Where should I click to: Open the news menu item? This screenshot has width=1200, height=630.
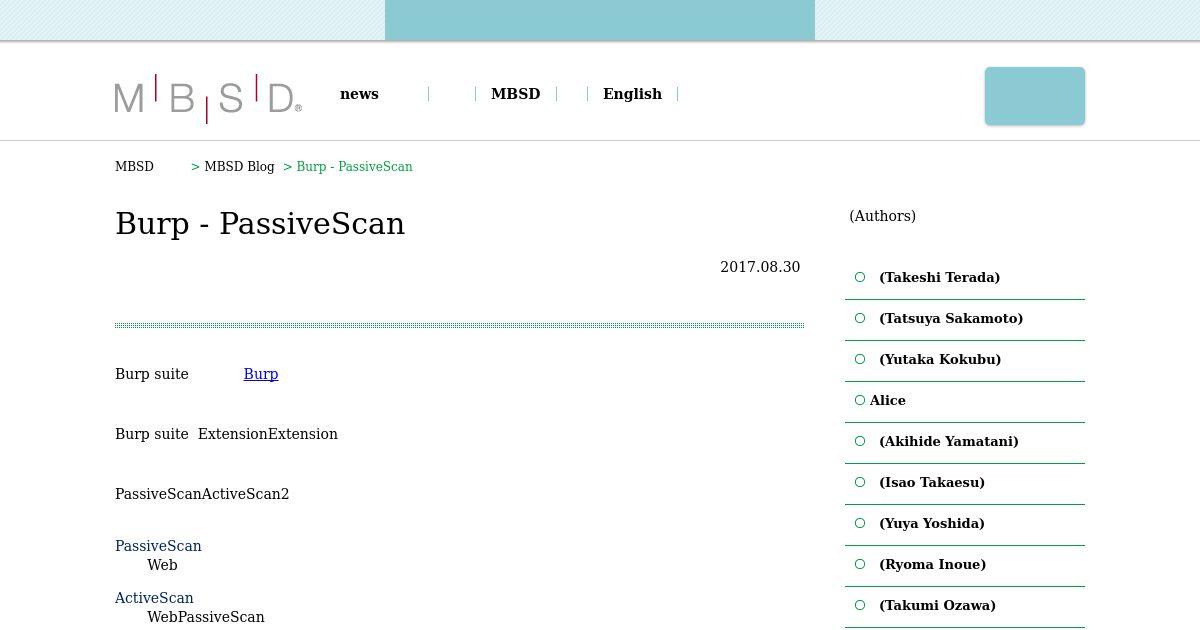point(359,94)
